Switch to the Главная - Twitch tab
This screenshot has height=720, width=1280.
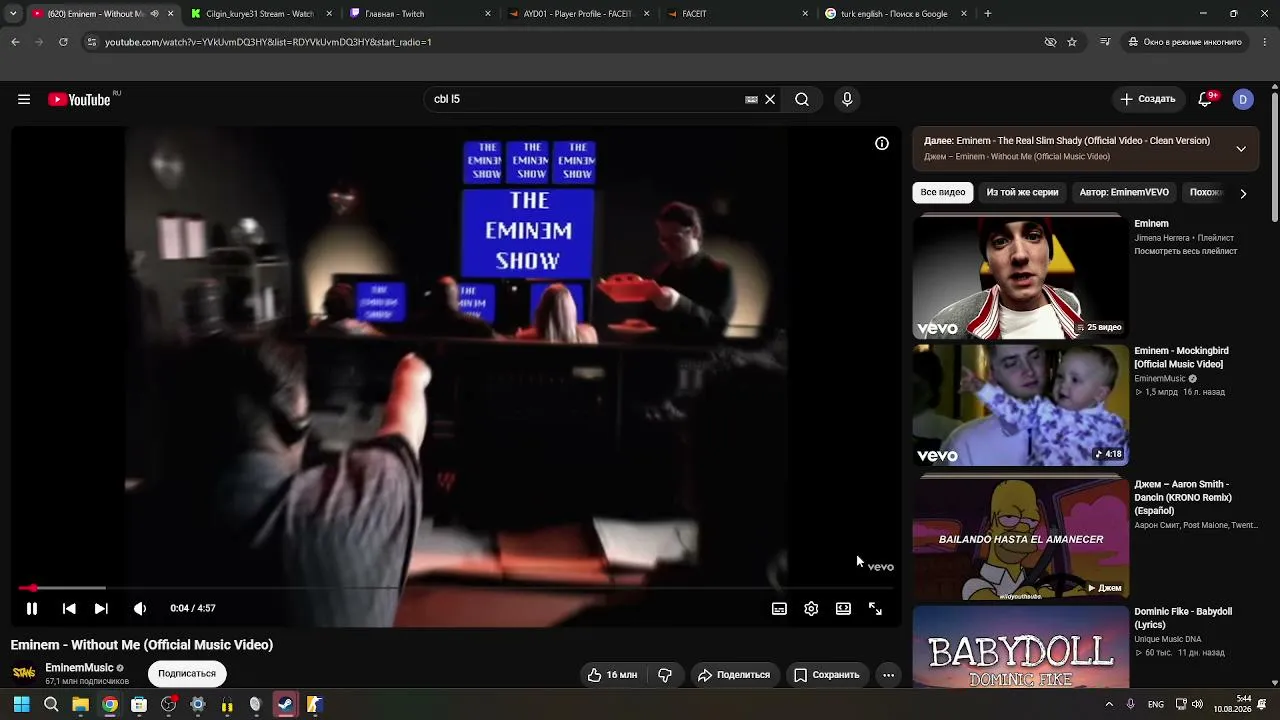coord(420,14)
